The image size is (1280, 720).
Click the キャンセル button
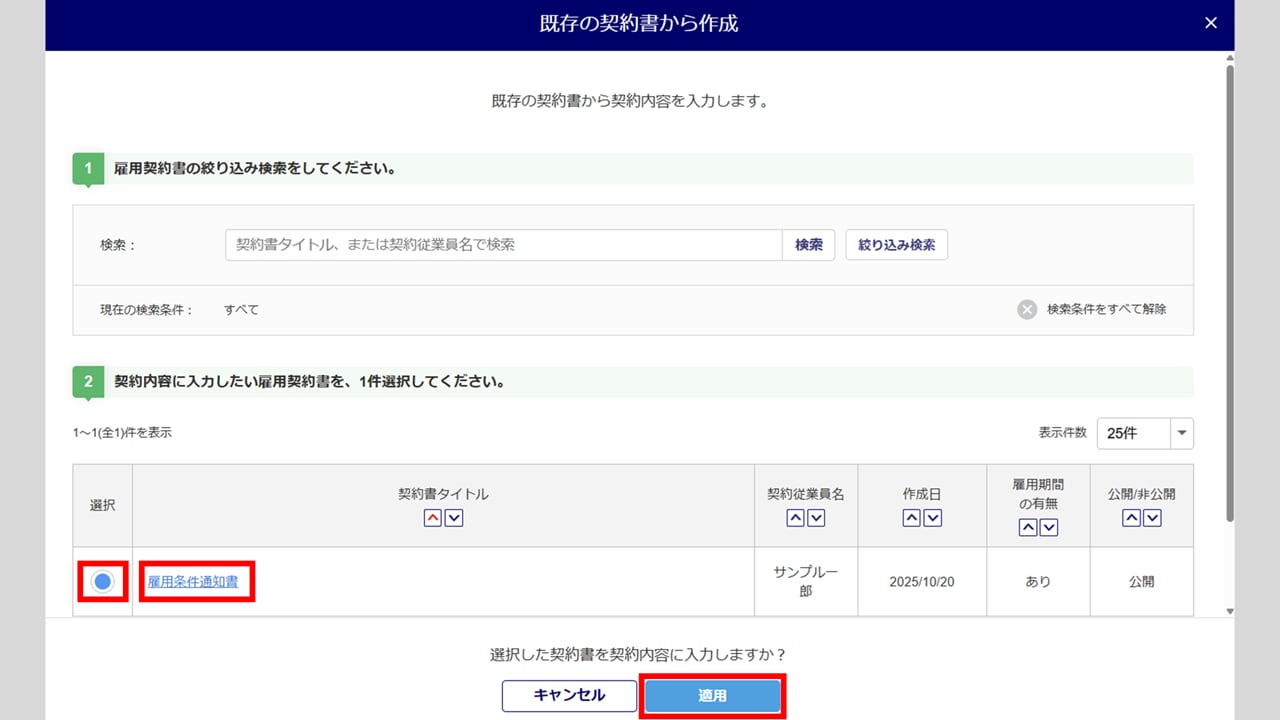tap(569, 696)
